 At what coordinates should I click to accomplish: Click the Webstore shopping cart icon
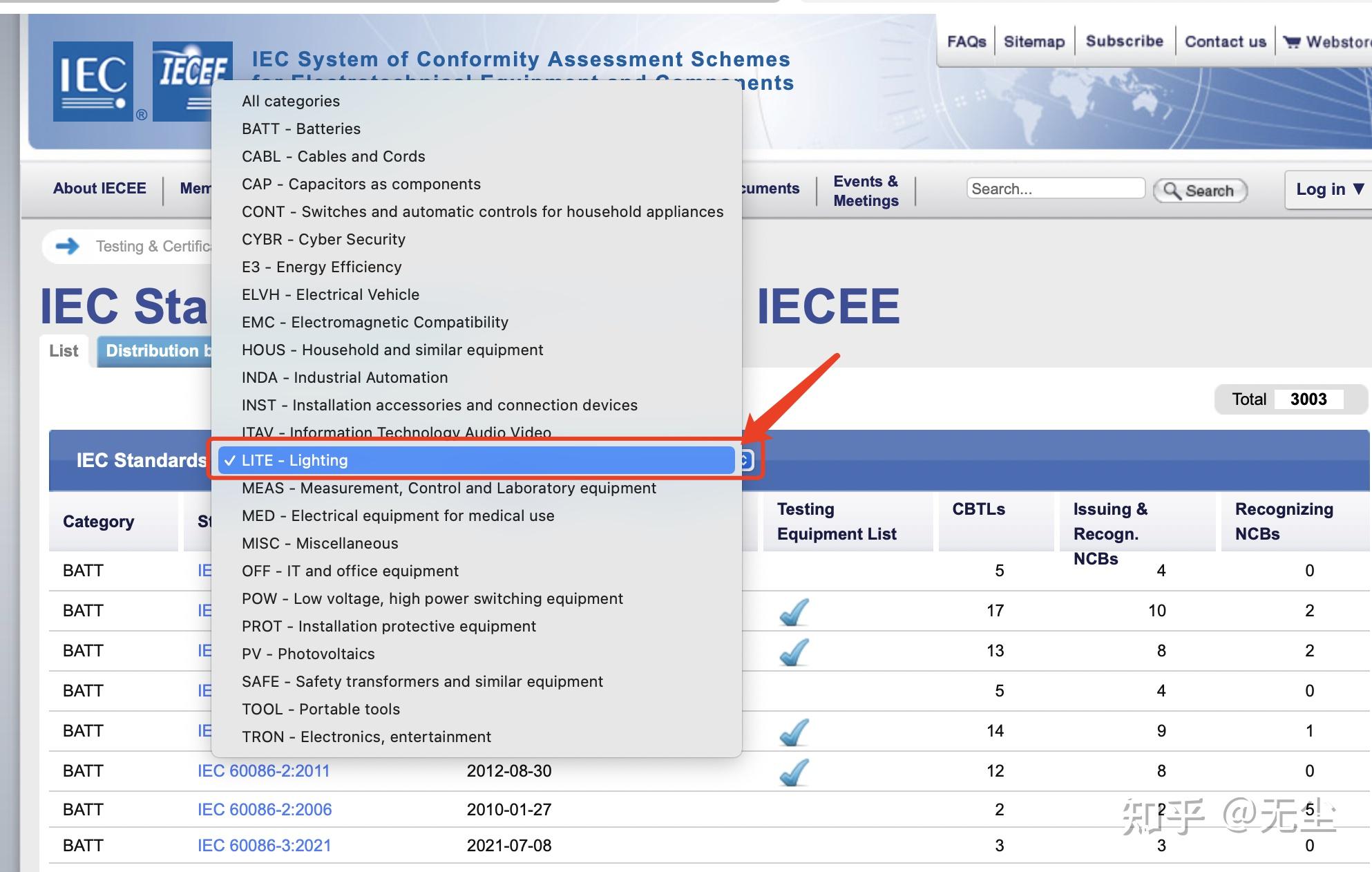point(1291,42)
